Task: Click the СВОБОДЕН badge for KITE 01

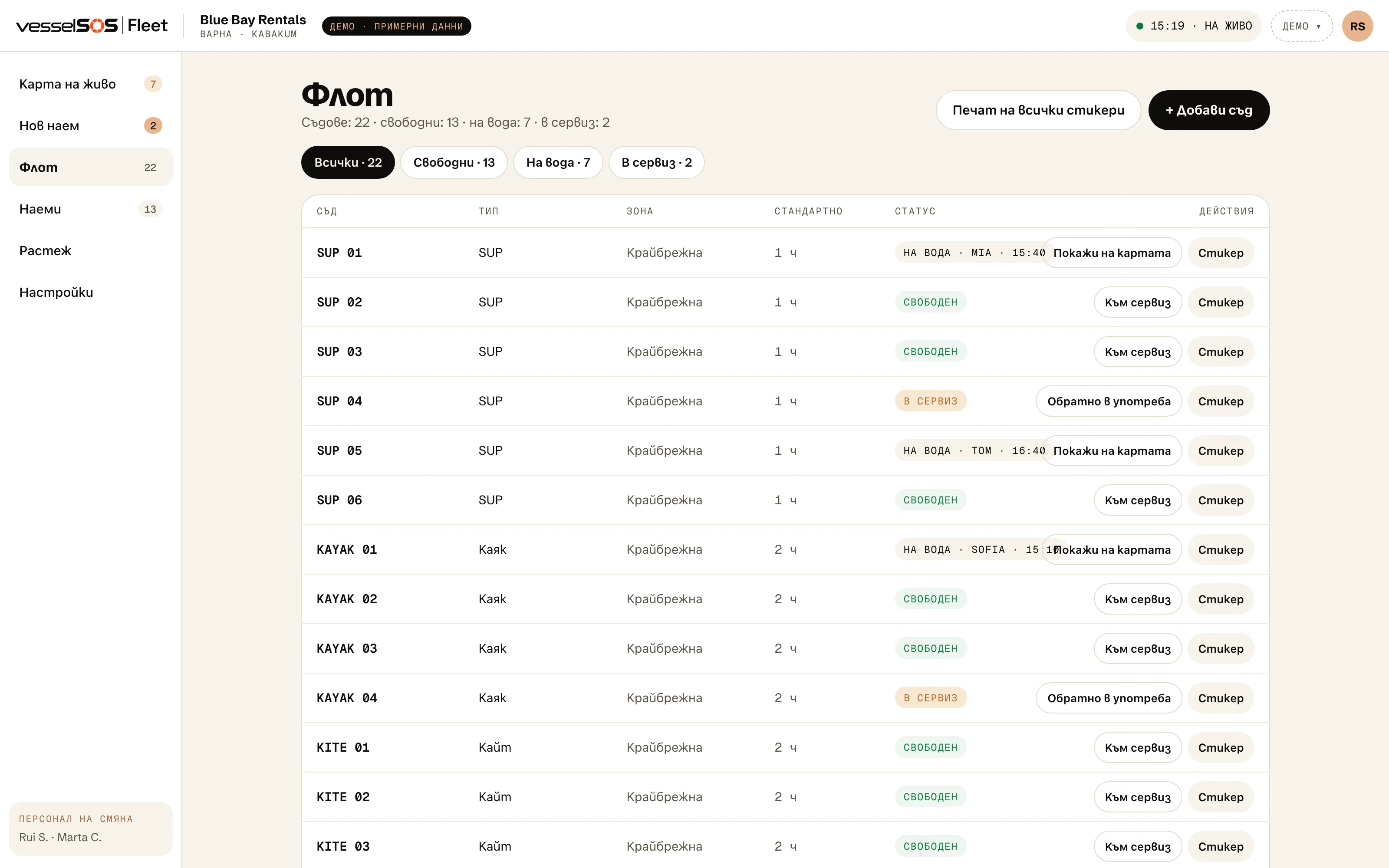Action: 930,747
